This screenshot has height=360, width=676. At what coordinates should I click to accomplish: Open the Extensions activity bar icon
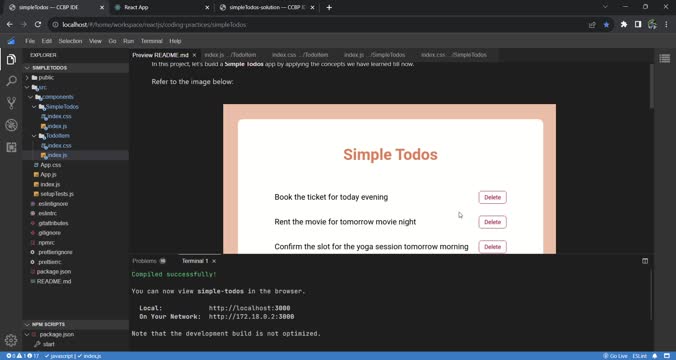pyautogui.click(x=11, y=147)
